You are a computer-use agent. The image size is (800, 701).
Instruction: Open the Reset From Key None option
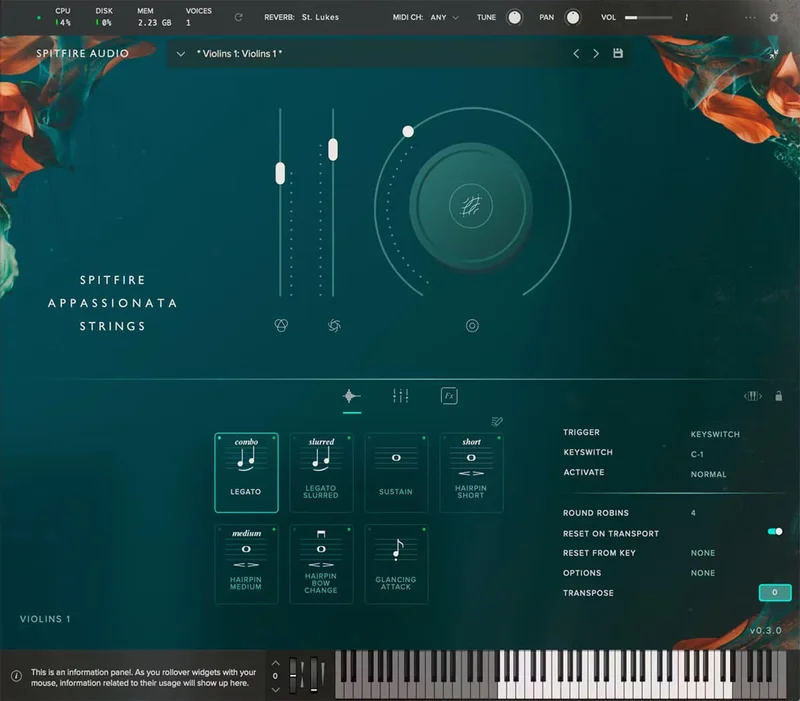point(703,553)
